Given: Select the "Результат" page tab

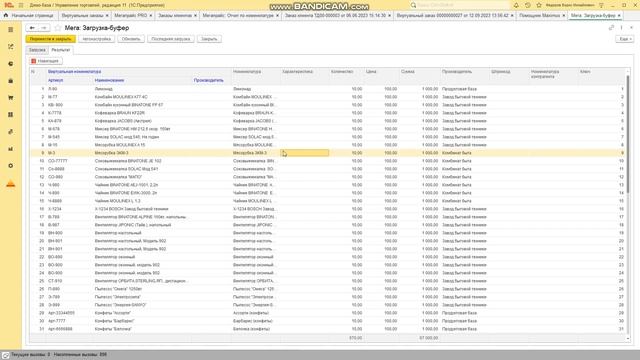Looking at the screenshot, I should coord(60,50).
